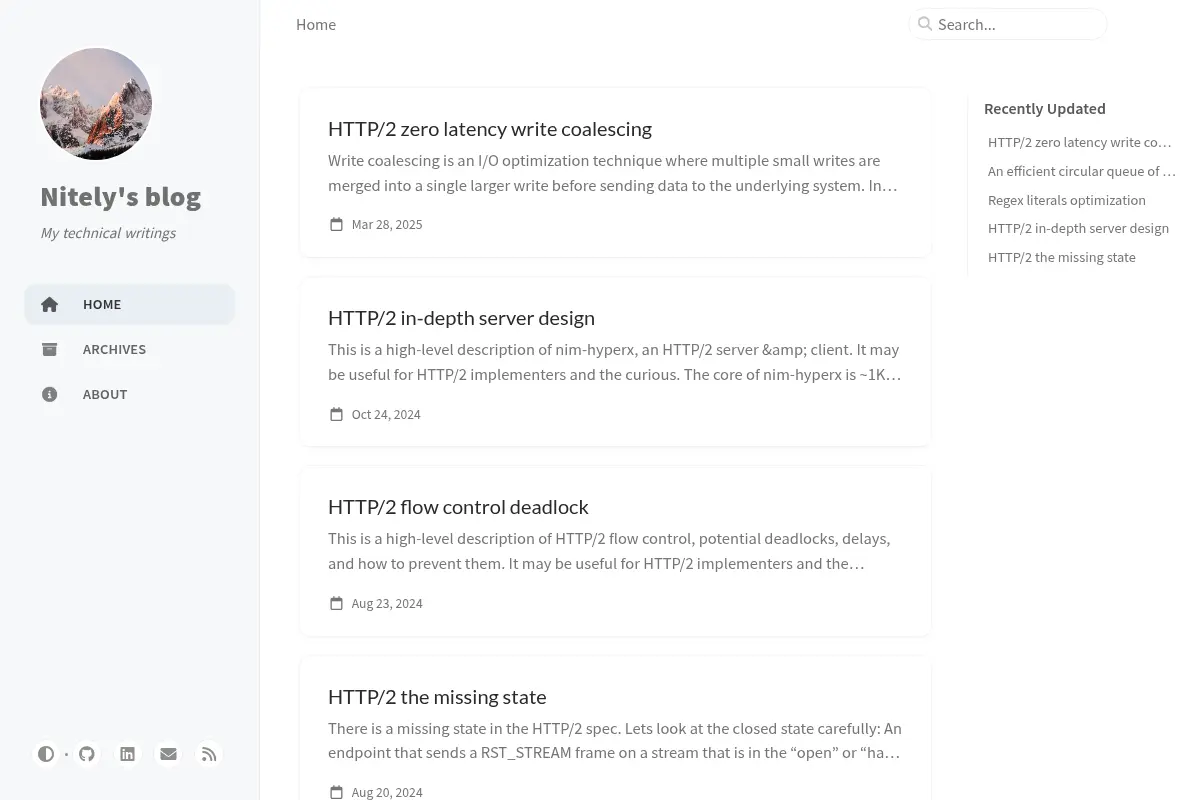Open the GitHub profile icon

87,754
